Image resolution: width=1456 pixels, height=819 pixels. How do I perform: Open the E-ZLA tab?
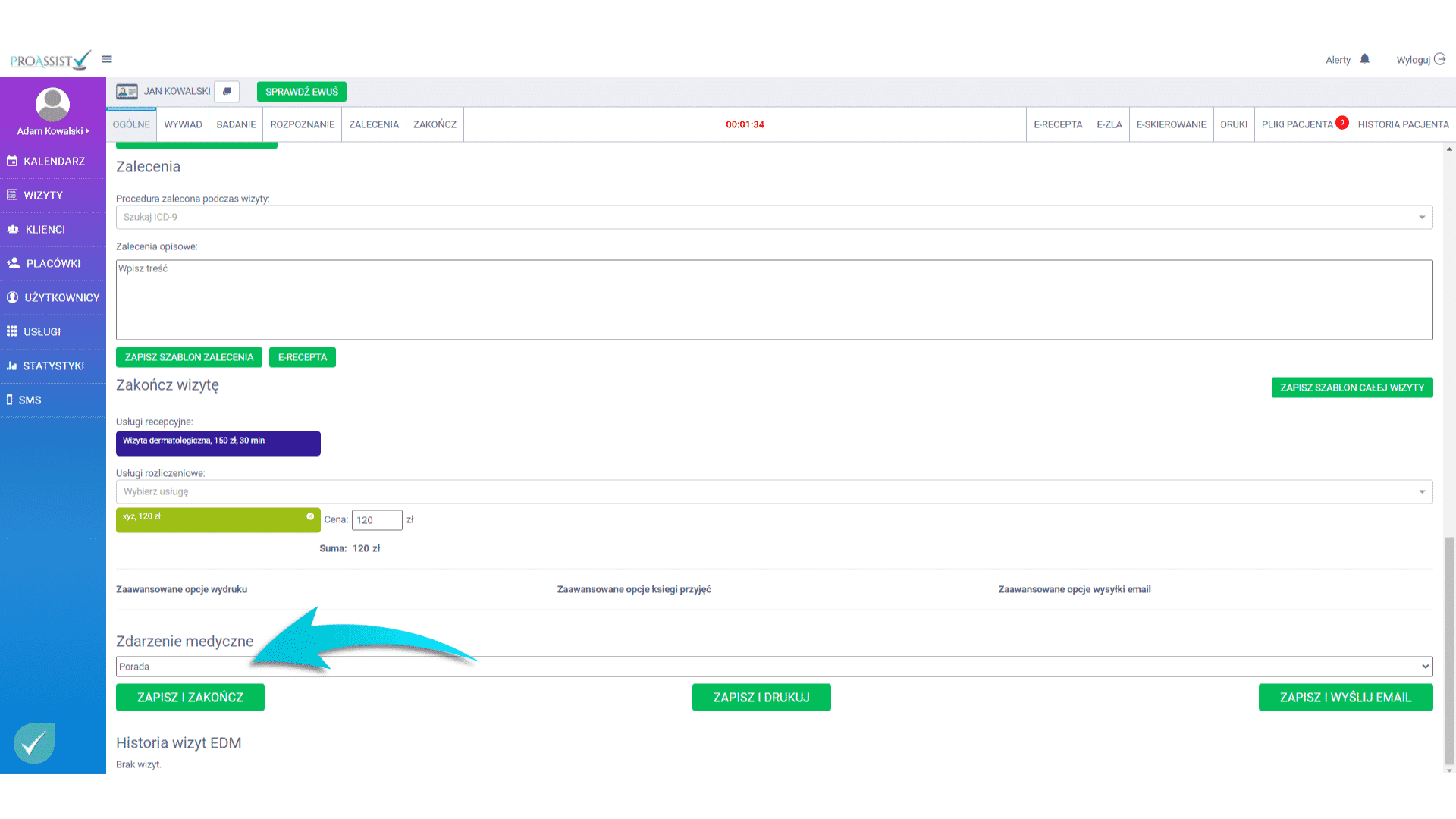[1109, 124]
